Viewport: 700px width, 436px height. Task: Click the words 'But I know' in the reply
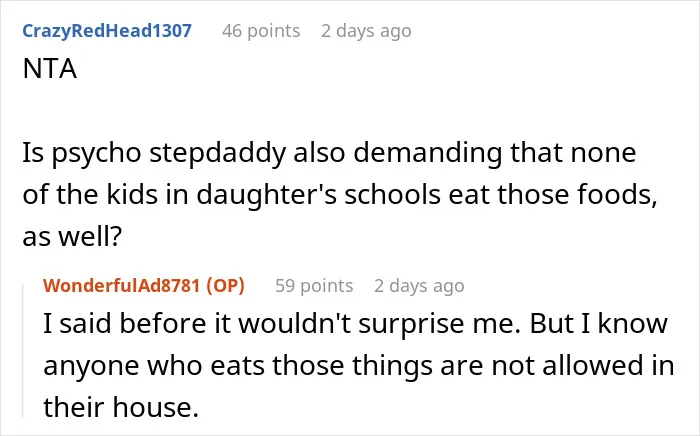[599, 324]
